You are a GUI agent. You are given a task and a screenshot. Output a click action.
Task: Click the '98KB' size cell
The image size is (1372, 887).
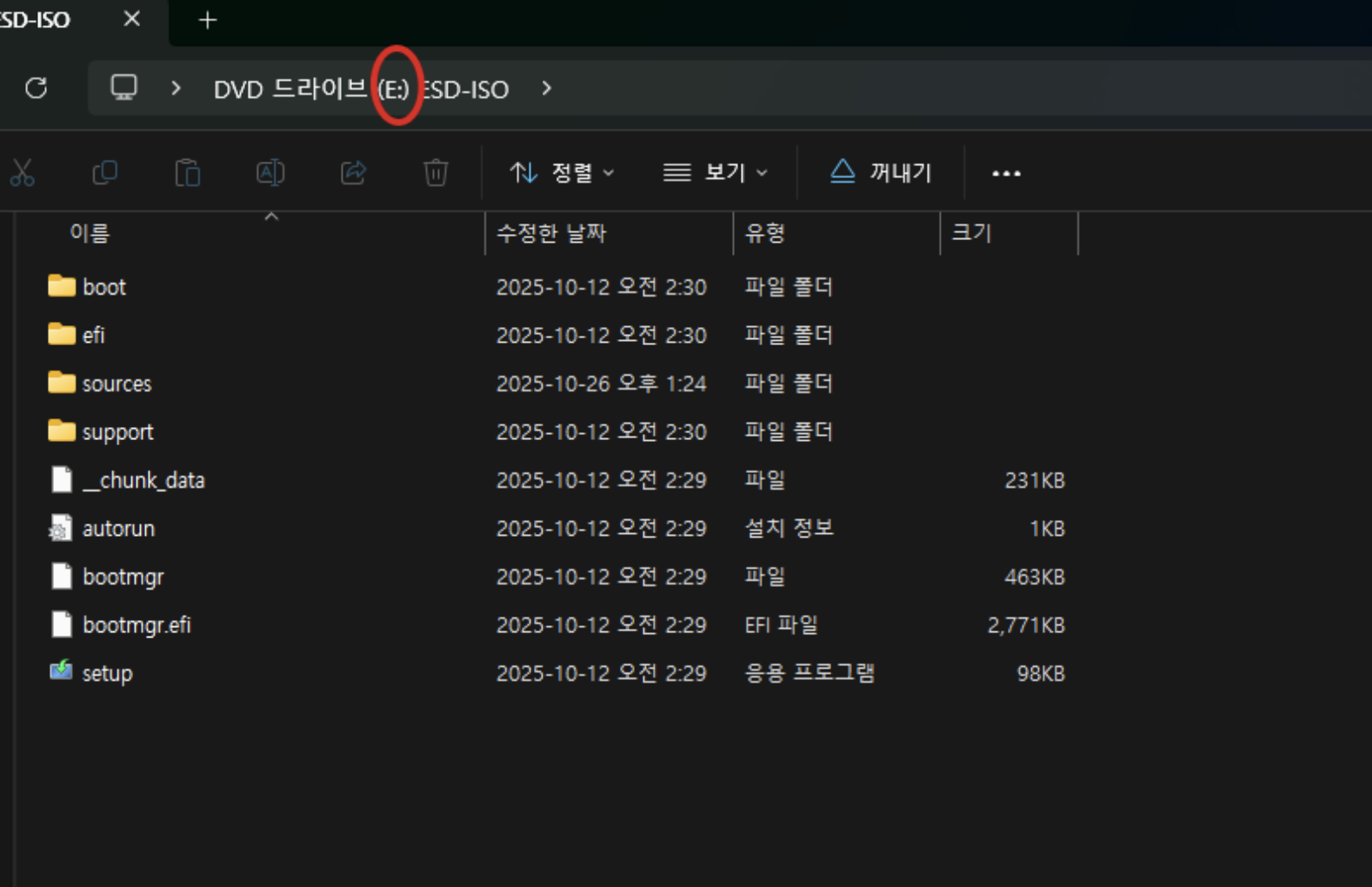point(1041,673)
